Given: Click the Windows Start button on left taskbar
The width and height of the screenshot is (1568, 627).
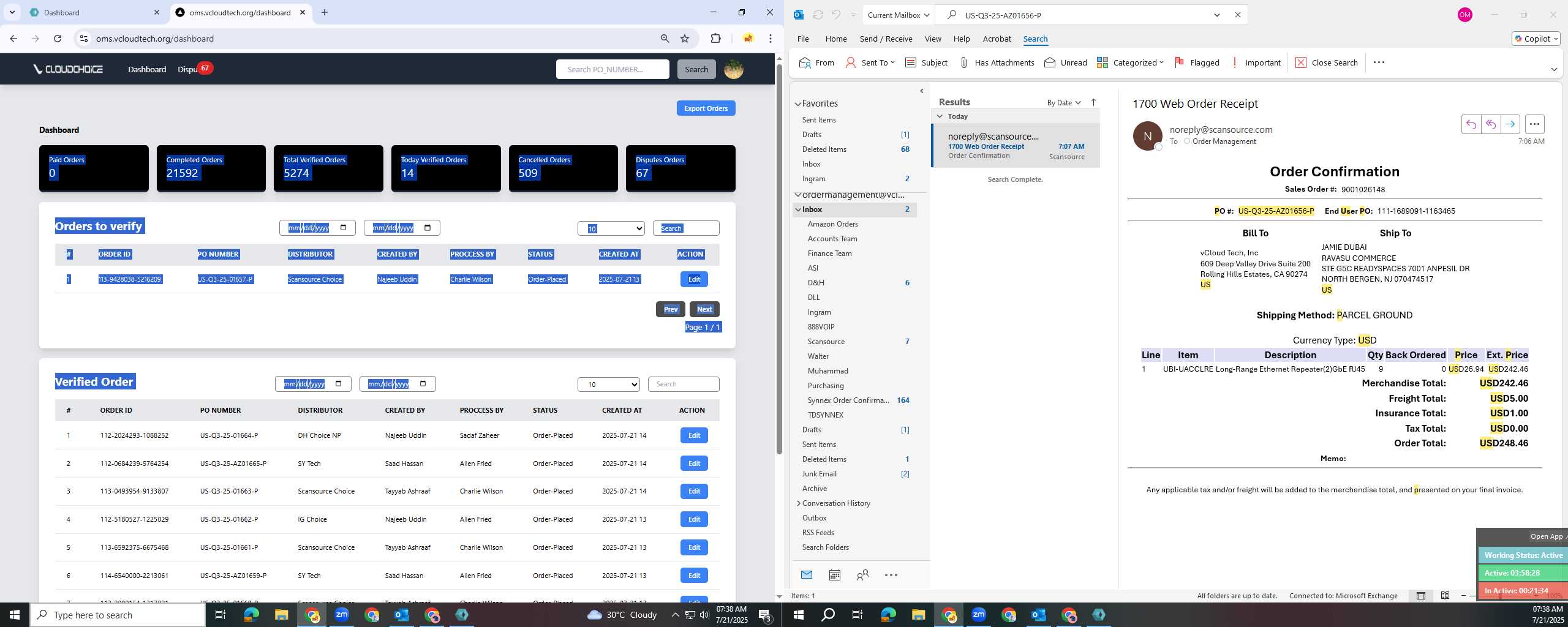Looking at the screenshot, I should coord(15,614).
